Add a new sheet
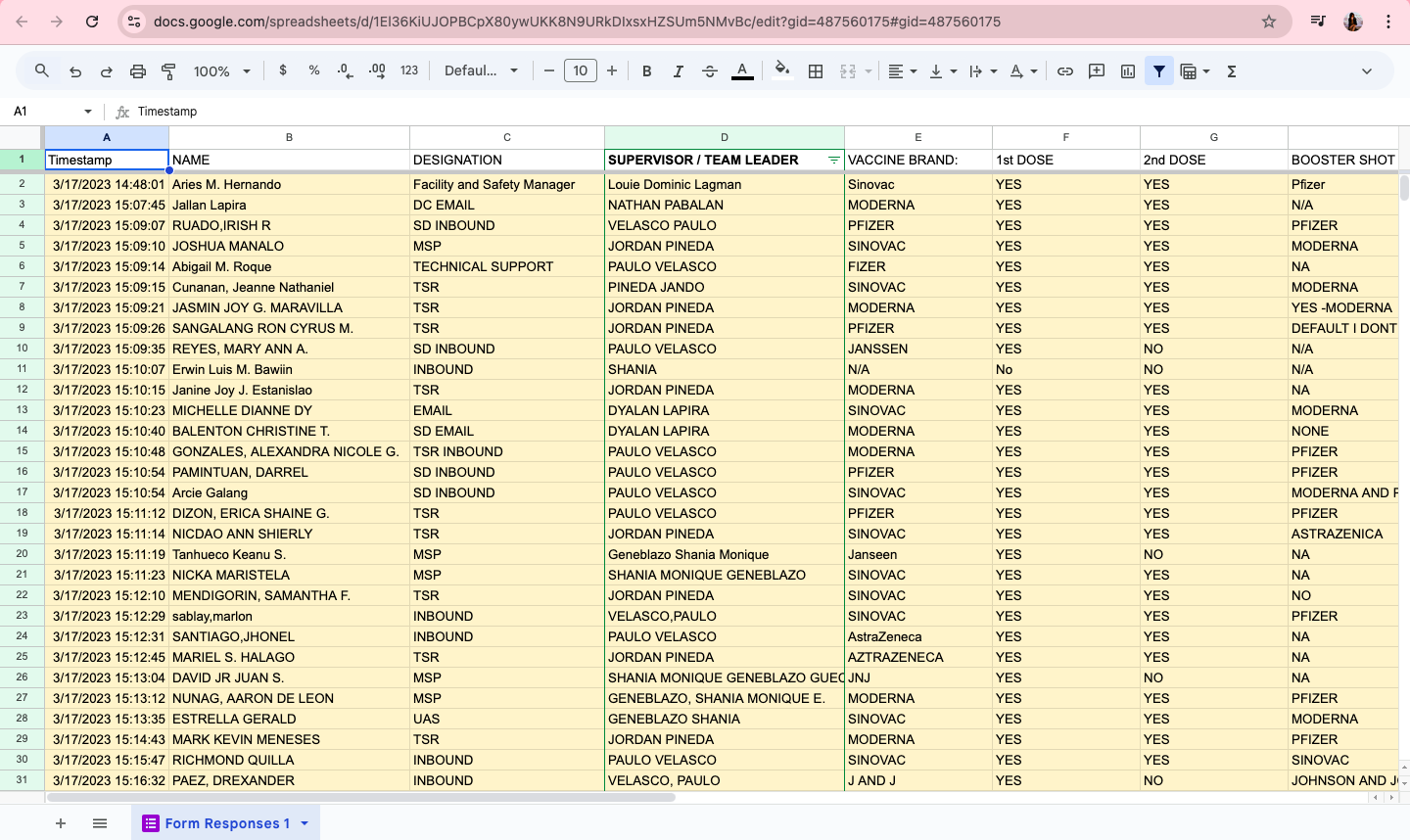The width and height of the screenshot is (1410, 840). click(x=61, y=823)
